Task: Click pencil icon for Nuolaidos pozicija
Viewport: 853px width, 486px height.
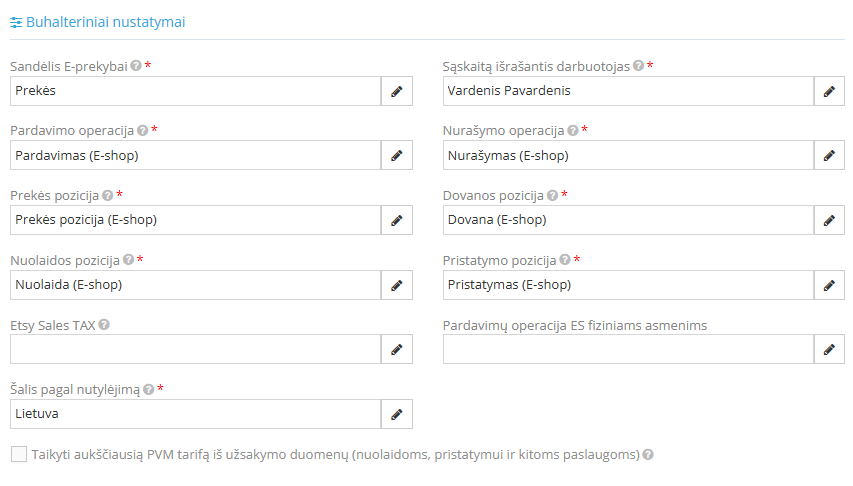Action: pyautogui.click(x=396, y=285)
